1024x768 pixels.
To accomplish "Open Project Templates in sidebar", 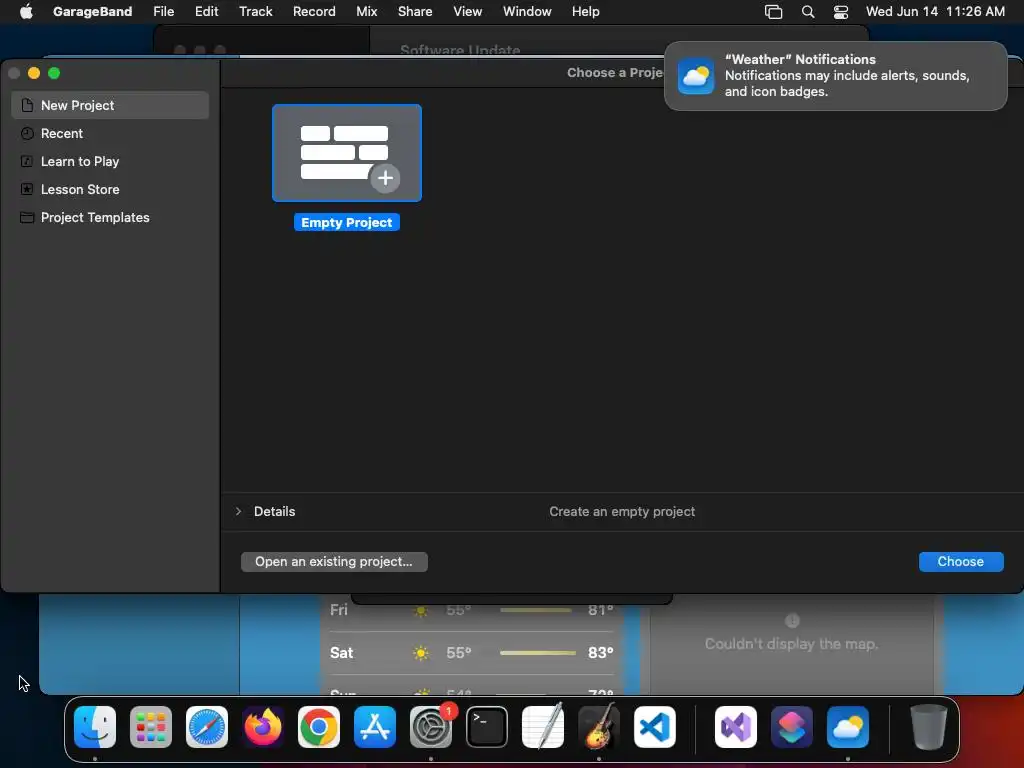I will [x=110, y=217].
